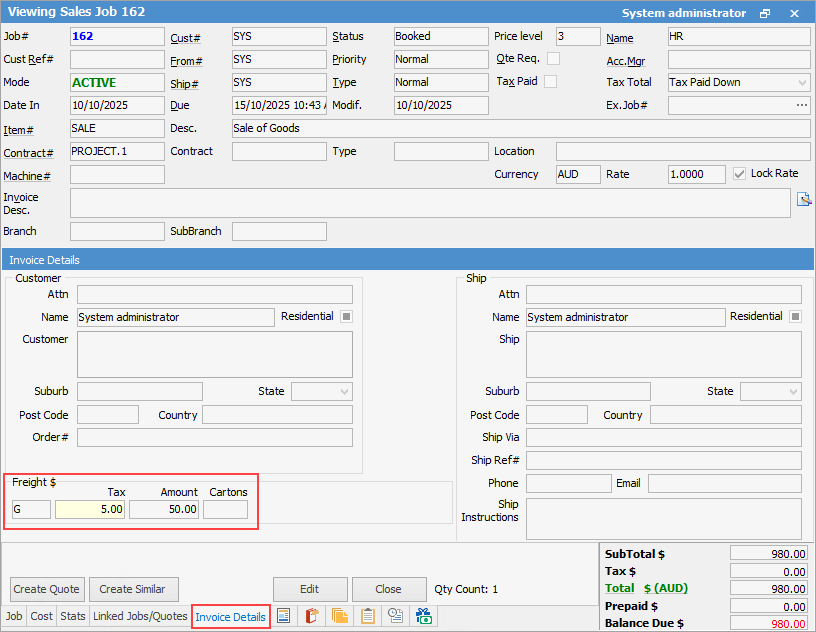Screen dimensions: 816x632
Task: Toggle the Qte Req. checkbox
Action: tap(553, 59)
